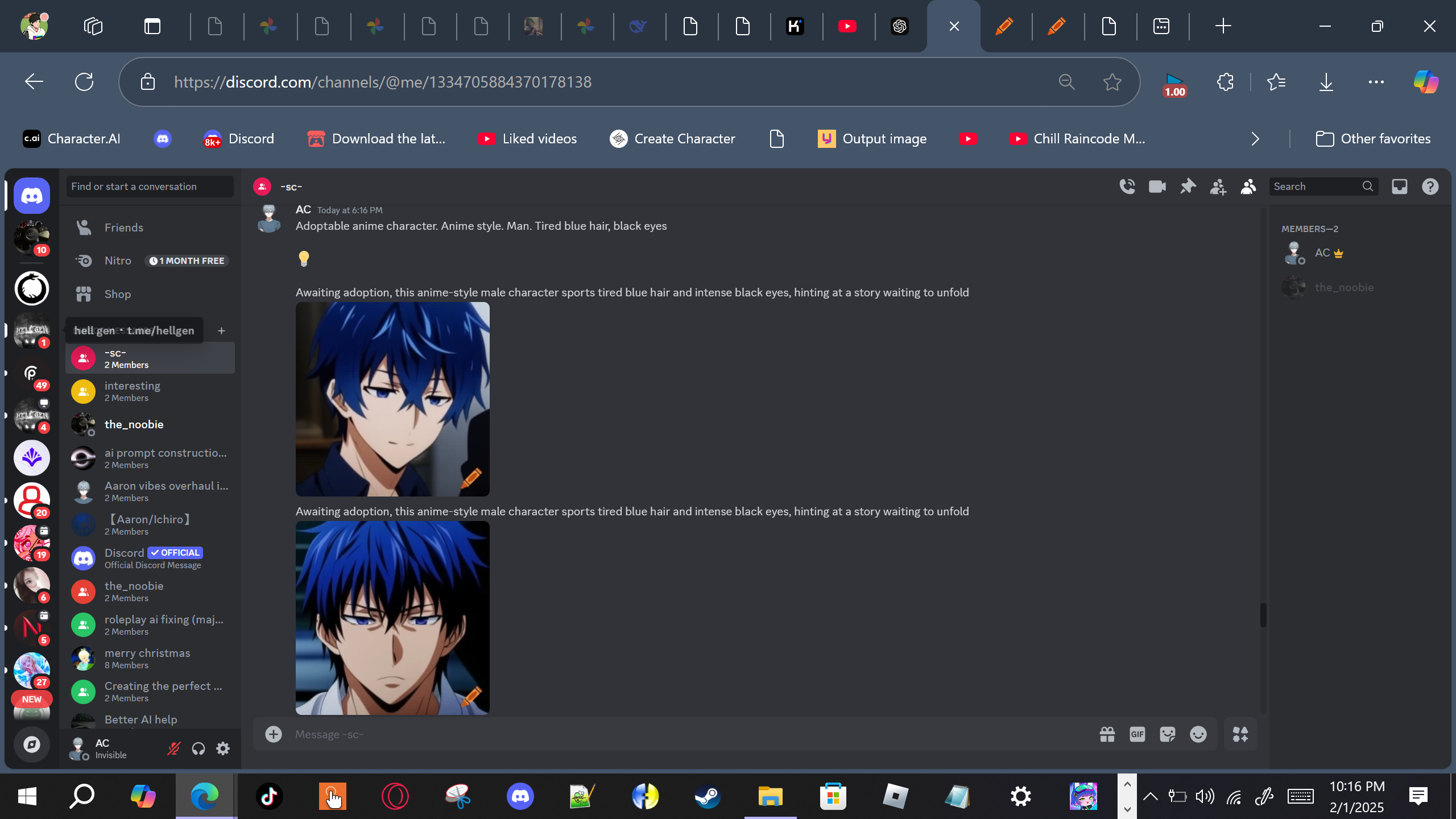Toggle microphone mute in user panel
The width and height of the screenshot is (1456, 819).
coord(173,748)
